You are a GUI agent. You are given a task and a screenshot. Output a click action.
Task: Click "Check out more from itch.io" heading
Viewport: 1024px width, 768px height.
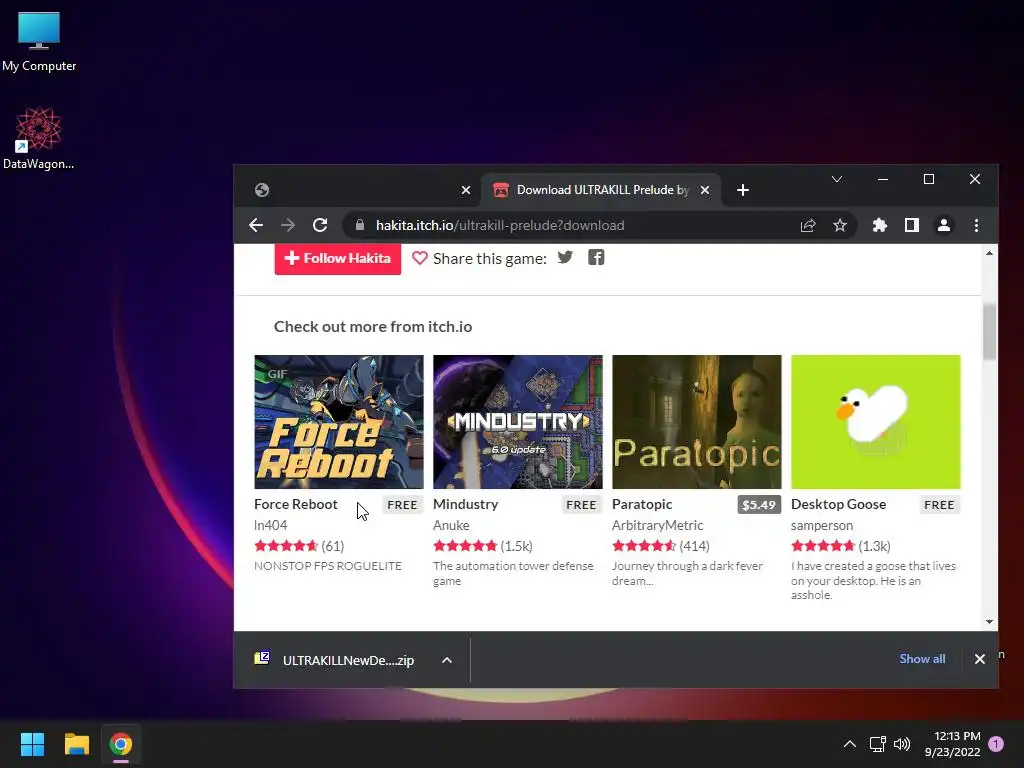tap(373, 327)
